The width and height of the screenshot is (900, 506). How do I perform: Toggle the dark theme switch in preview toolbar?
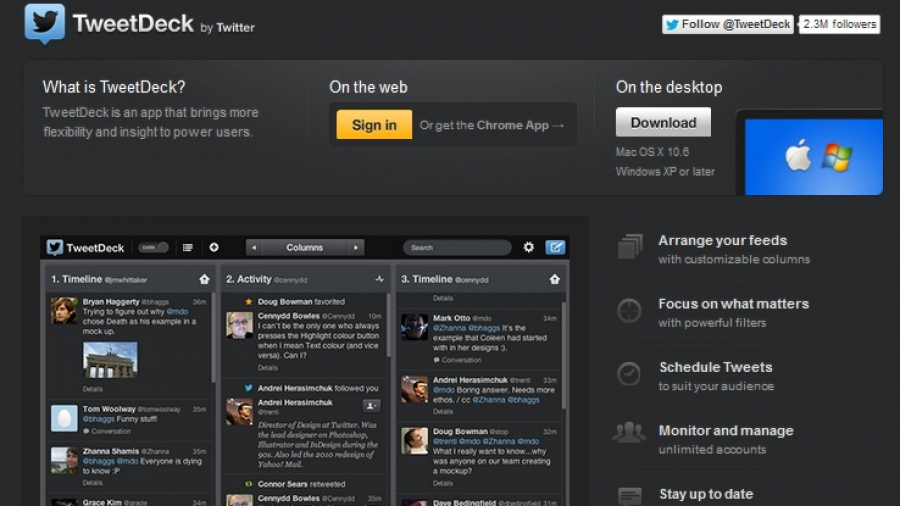coord(153,247)
